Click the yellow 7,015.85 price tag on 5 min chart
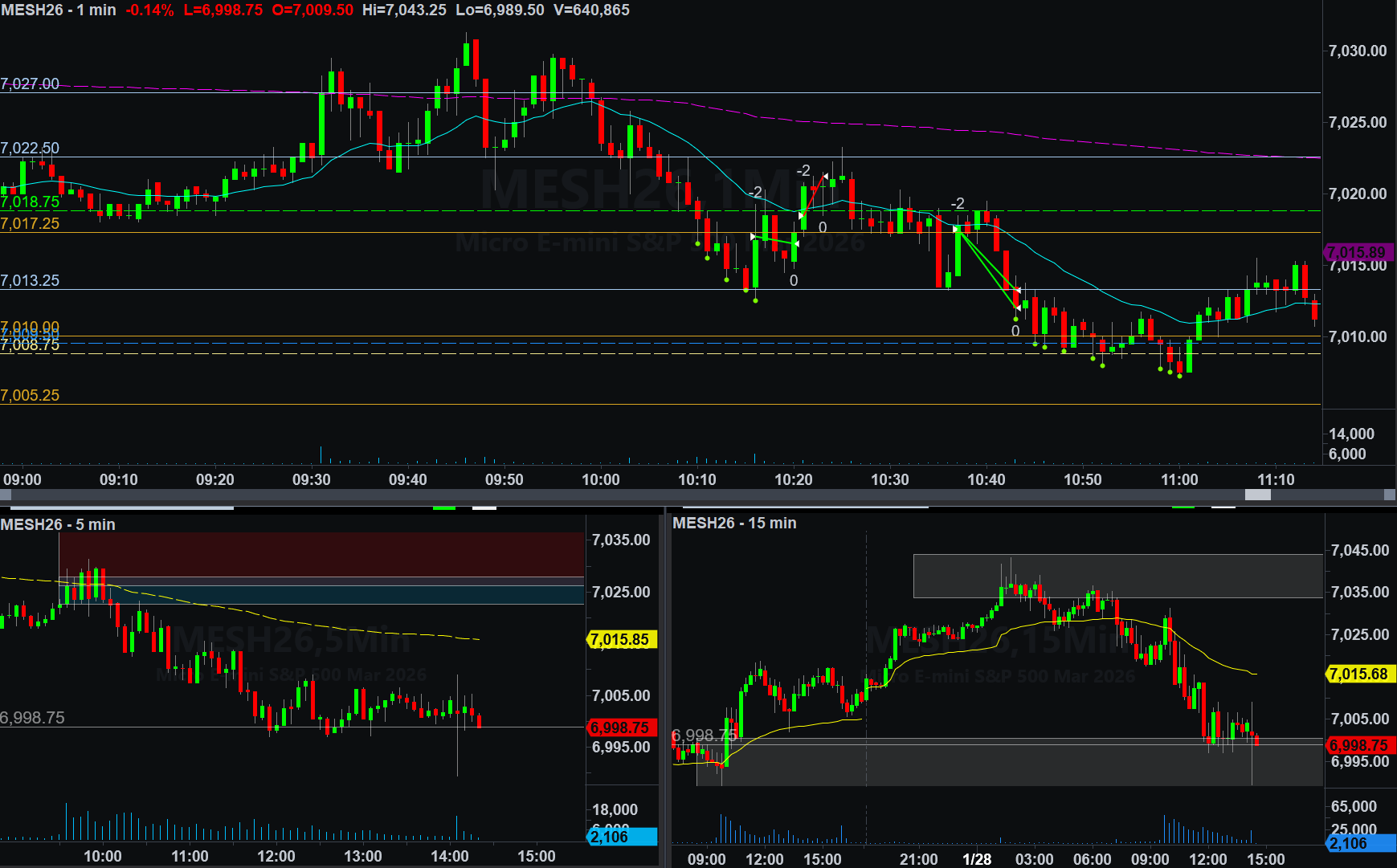 (621, 640)
